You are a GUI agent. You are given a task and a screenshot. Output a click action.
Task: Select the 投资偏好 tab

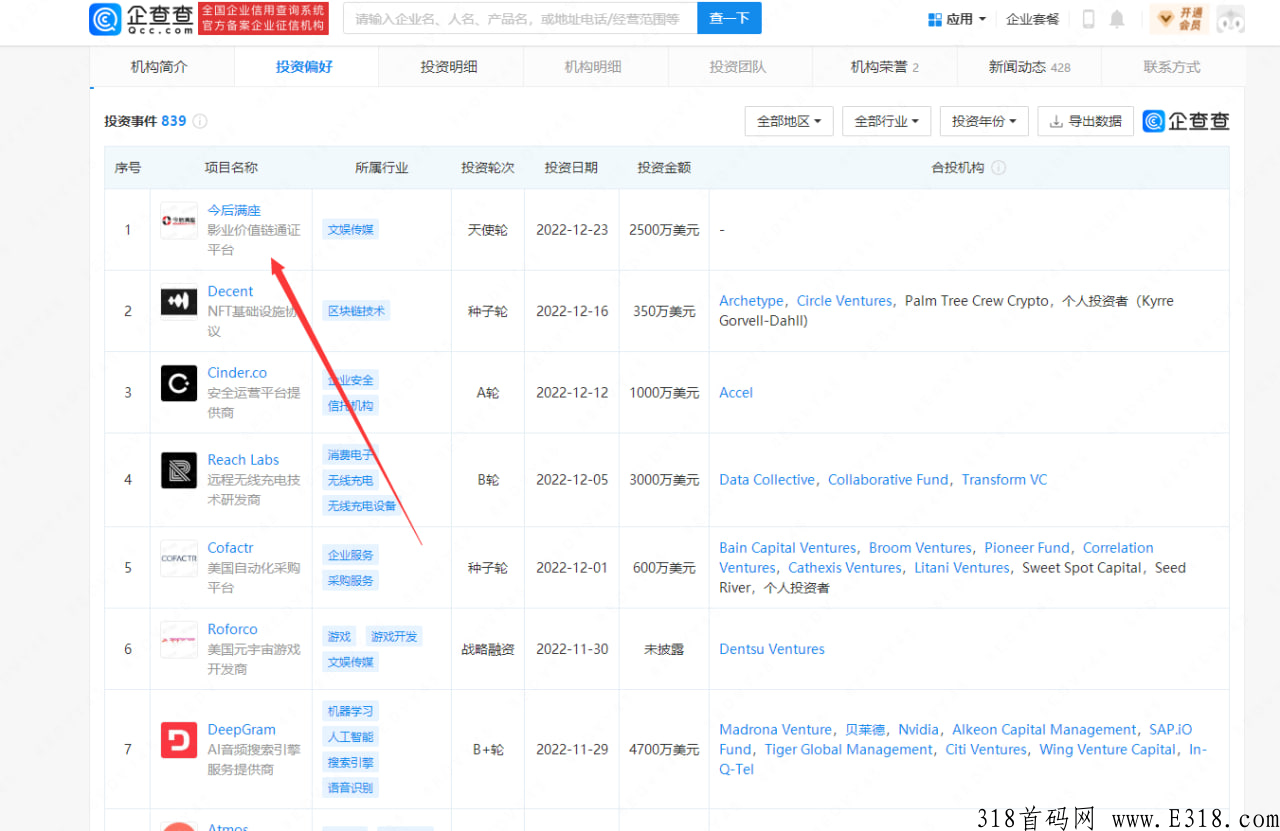click(304, 67)
